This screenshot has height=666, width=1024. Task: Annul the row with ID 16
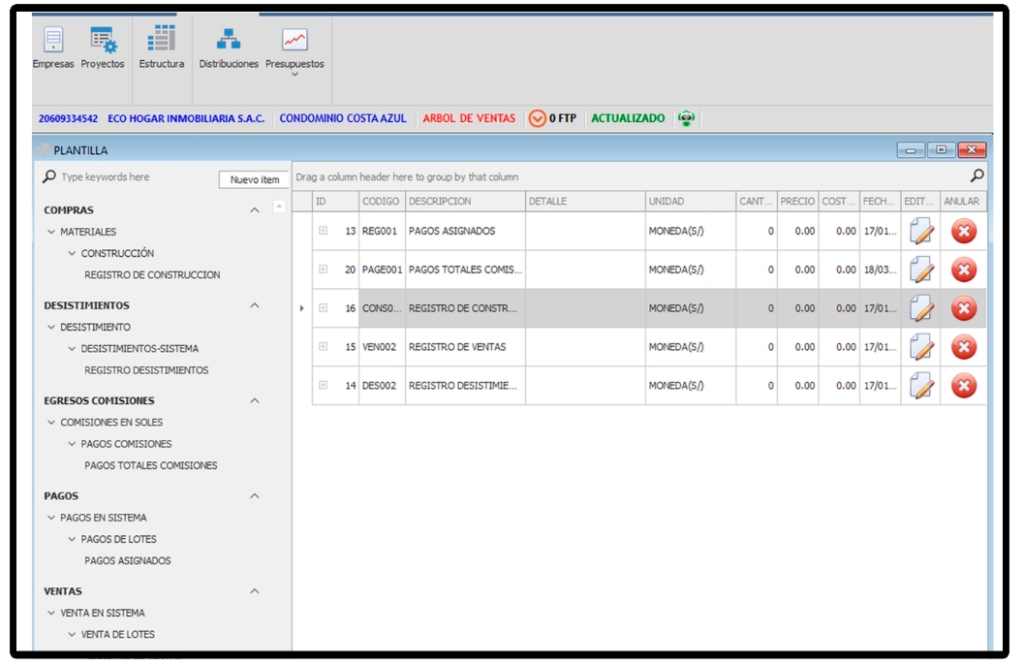point(963,308)
